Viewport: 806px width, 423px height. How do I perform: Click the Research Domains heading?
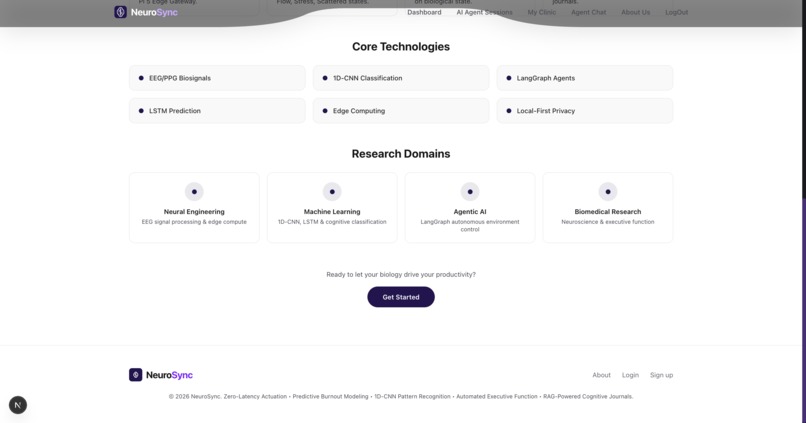coord(401,154)
